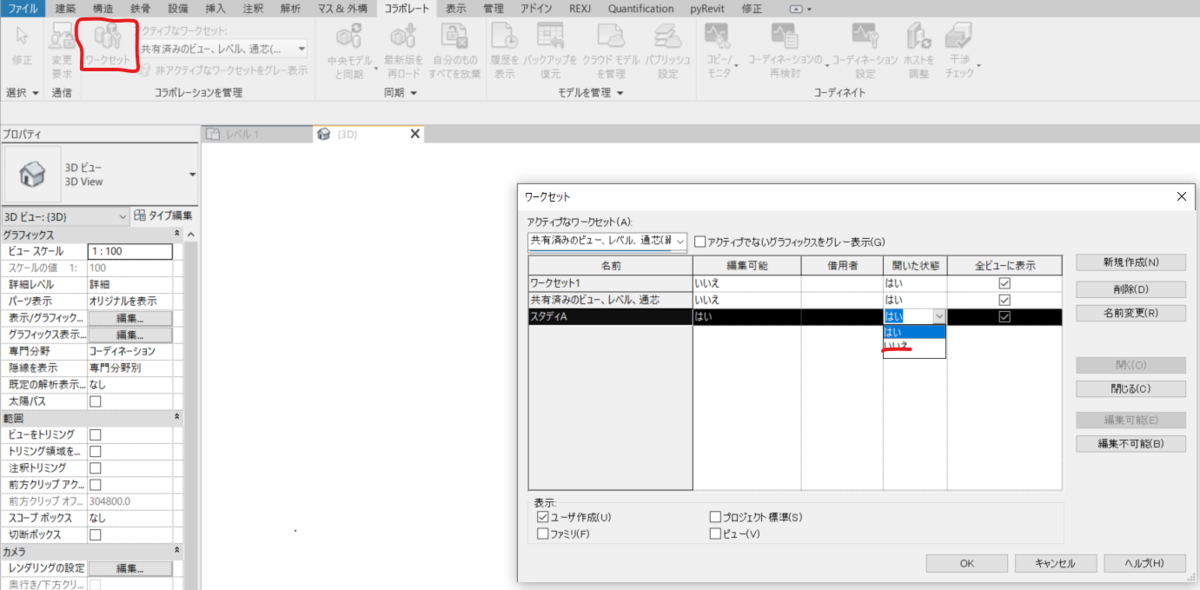
Task: Toggle ファミリ(F) checkbox
Action: tap(542, 534)
